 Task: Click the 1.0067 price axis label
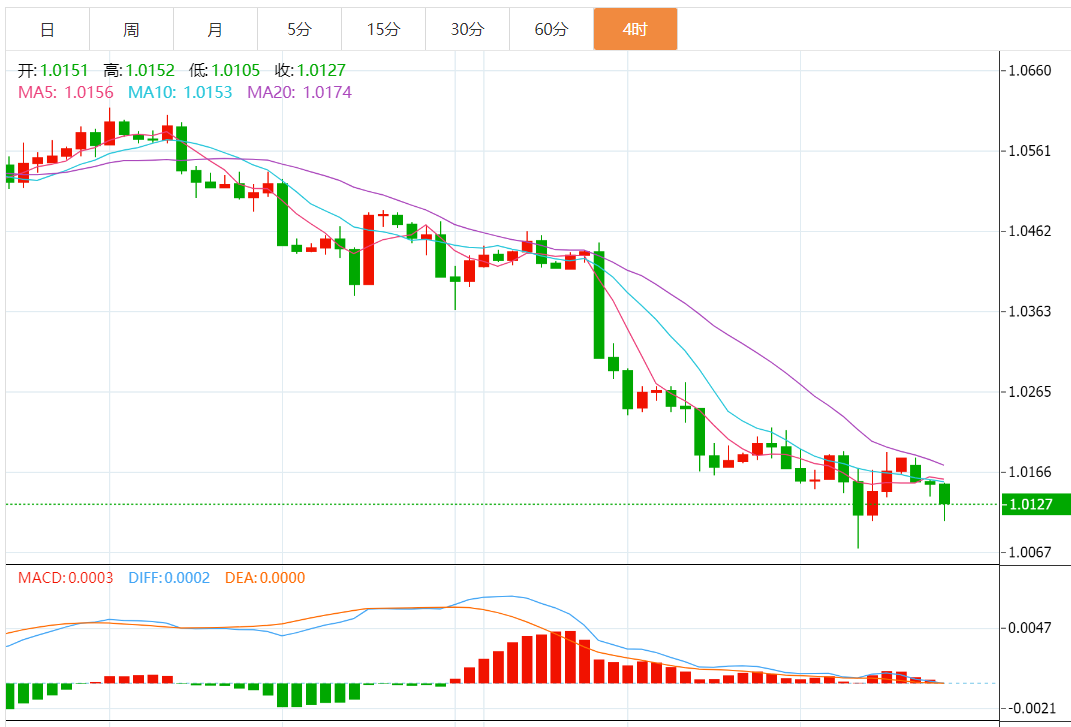coord(1030,552)
